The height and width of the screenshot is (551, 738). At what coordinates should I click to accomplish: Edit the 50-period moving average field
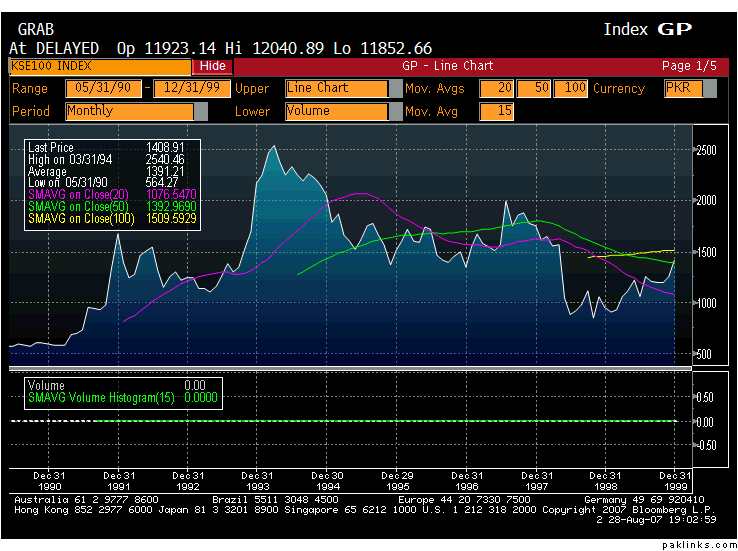pos(534,88)
